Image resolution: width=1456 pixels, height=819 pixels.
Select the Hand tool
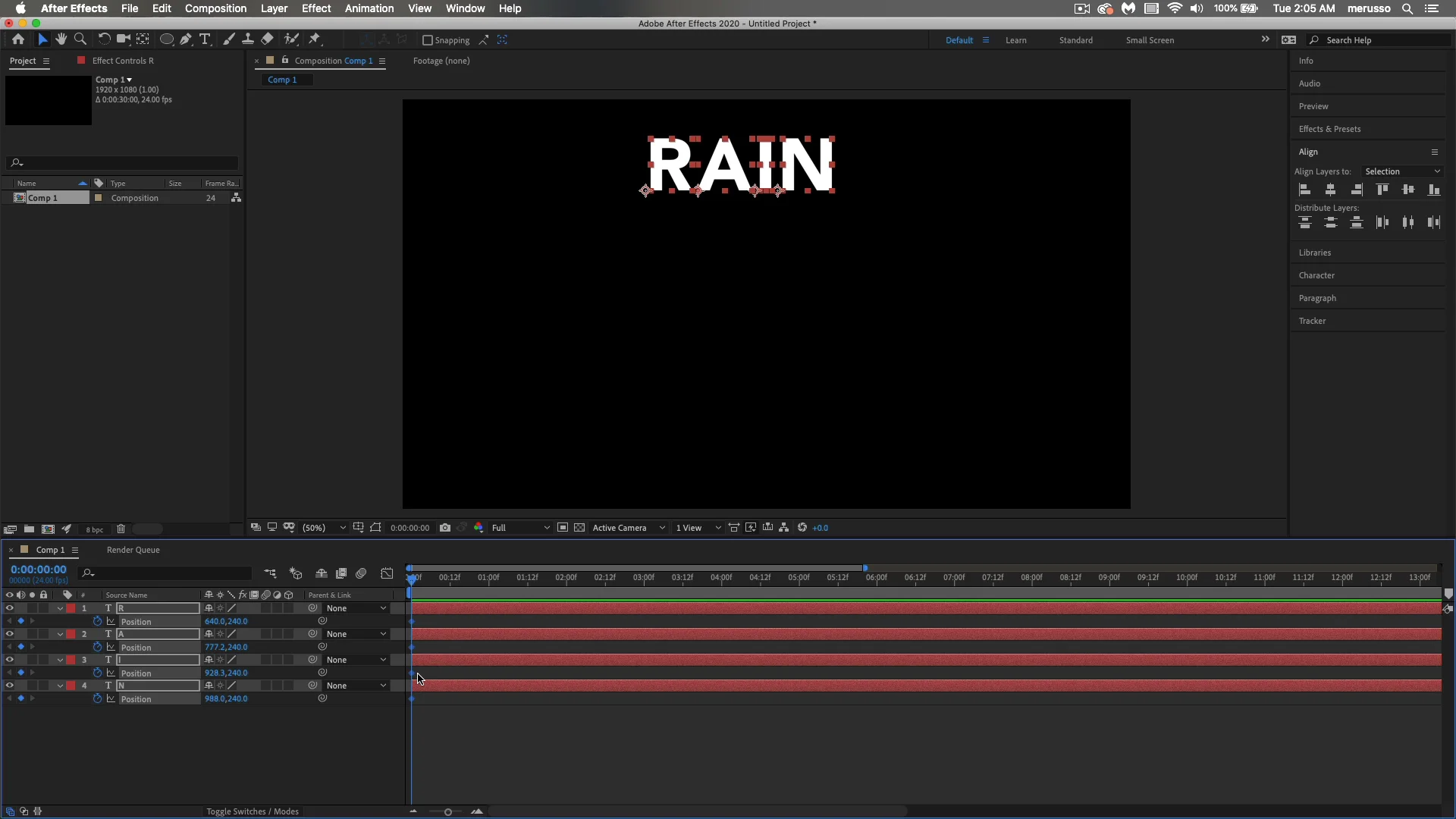pos(61,39)
